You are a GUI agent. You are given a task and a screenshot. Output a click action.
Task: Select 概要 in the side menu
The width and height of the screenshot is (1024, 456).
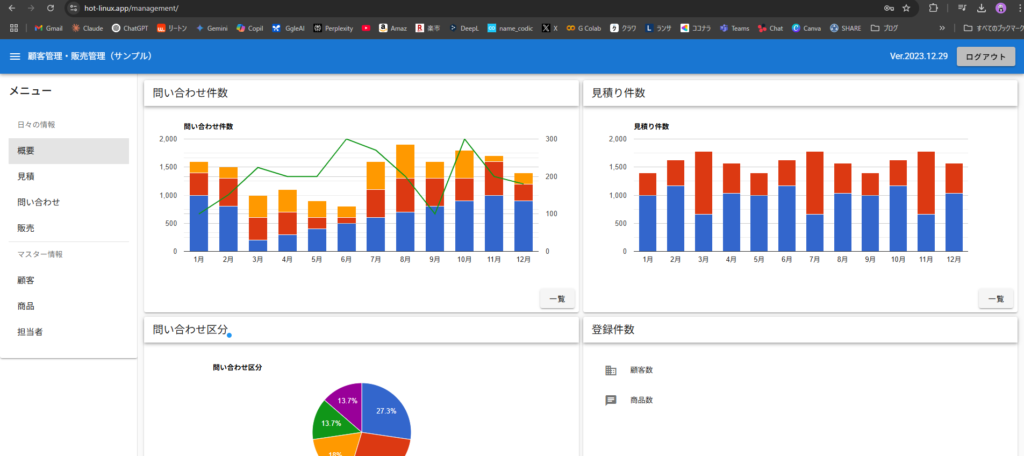(x=69, y=151)
